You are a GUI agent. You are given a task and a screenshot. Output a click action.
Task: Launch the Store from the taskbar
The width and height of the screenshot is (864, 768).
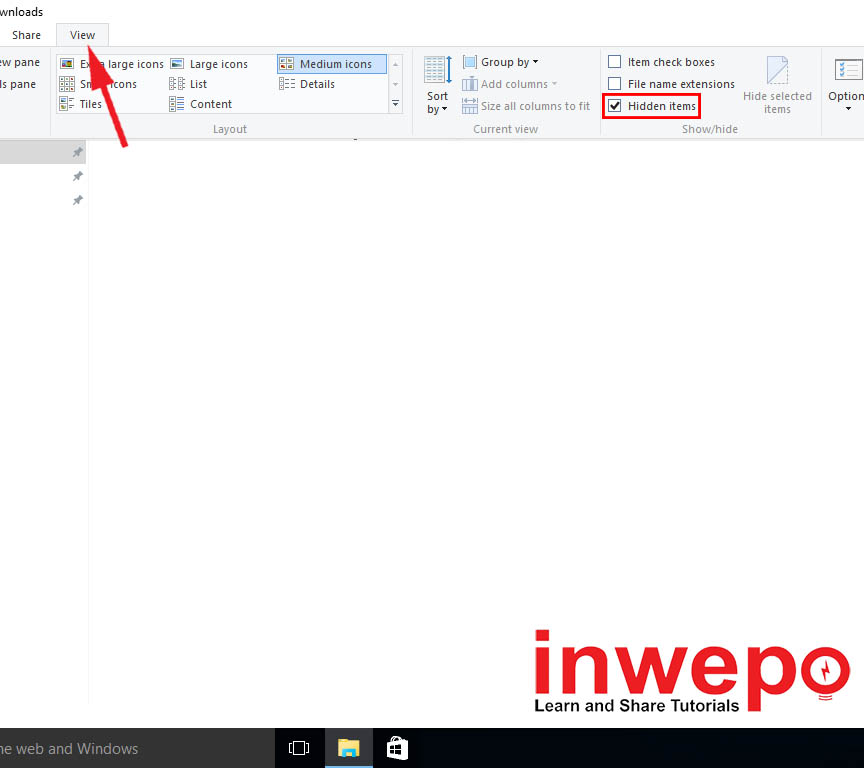click(x=397, y=748)
